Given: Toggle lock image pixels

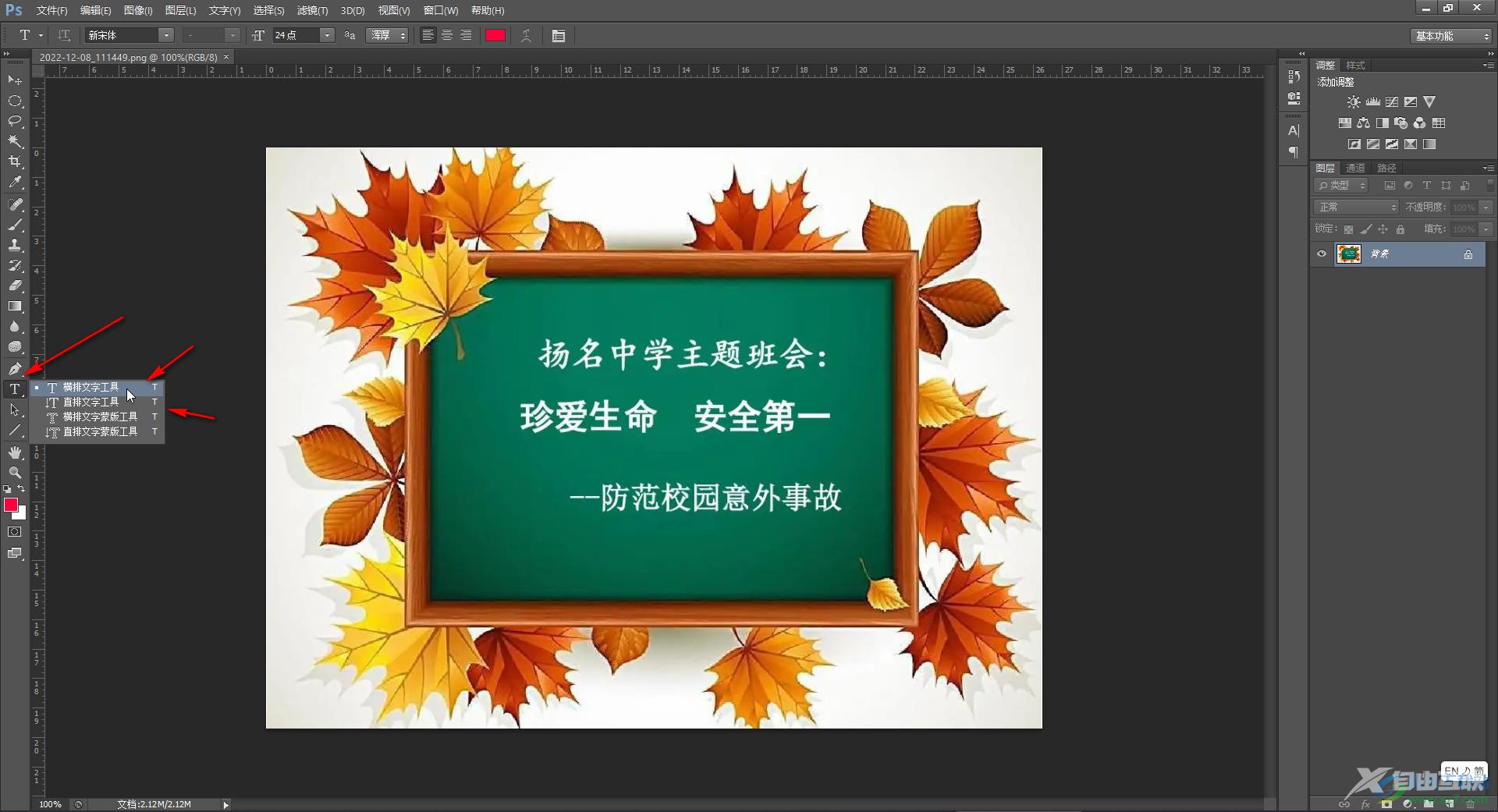Looking at the screenshot, I should [x=1365, y=229].
